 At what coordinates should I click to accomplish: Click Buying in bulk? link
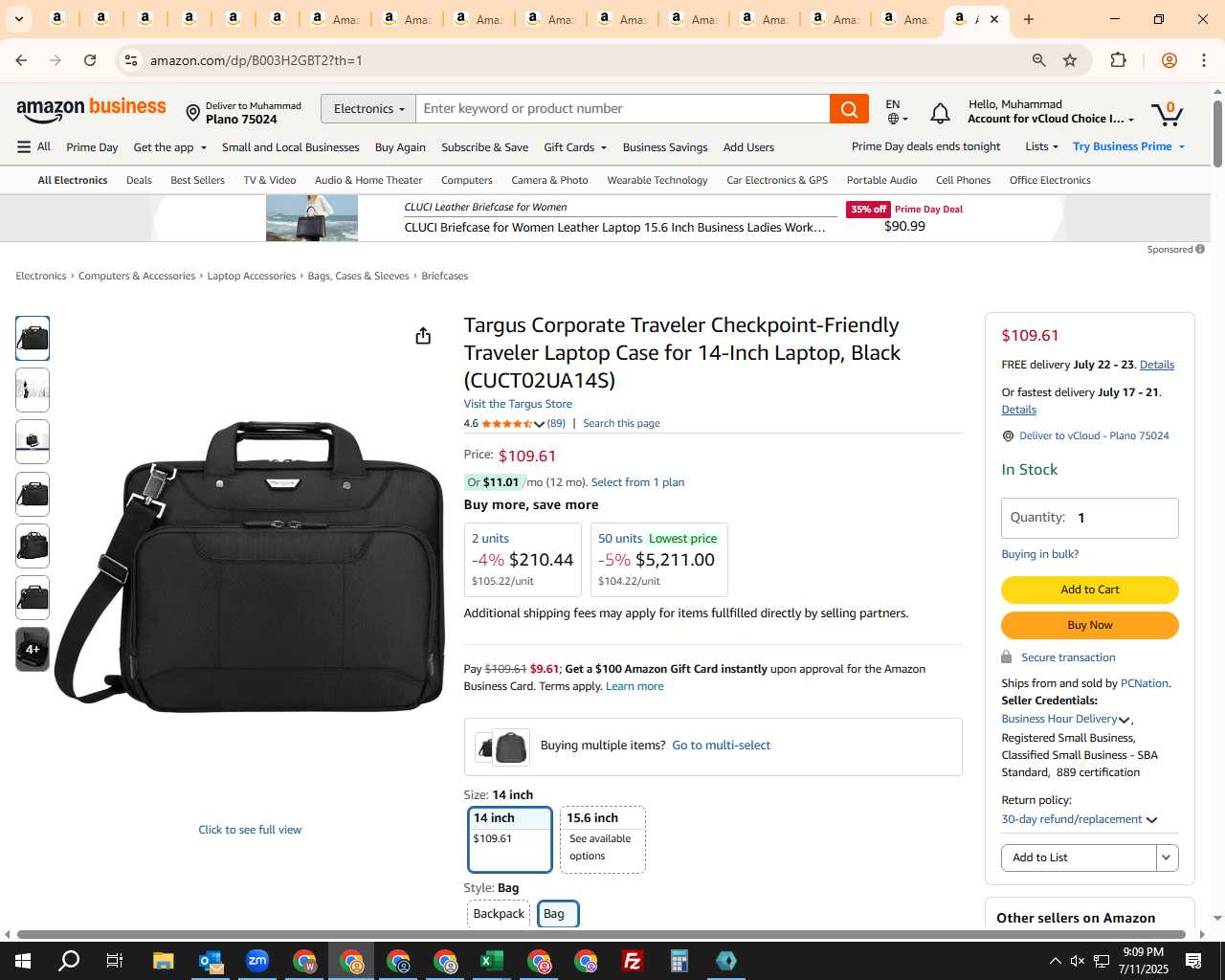[x=1039, y=554]
